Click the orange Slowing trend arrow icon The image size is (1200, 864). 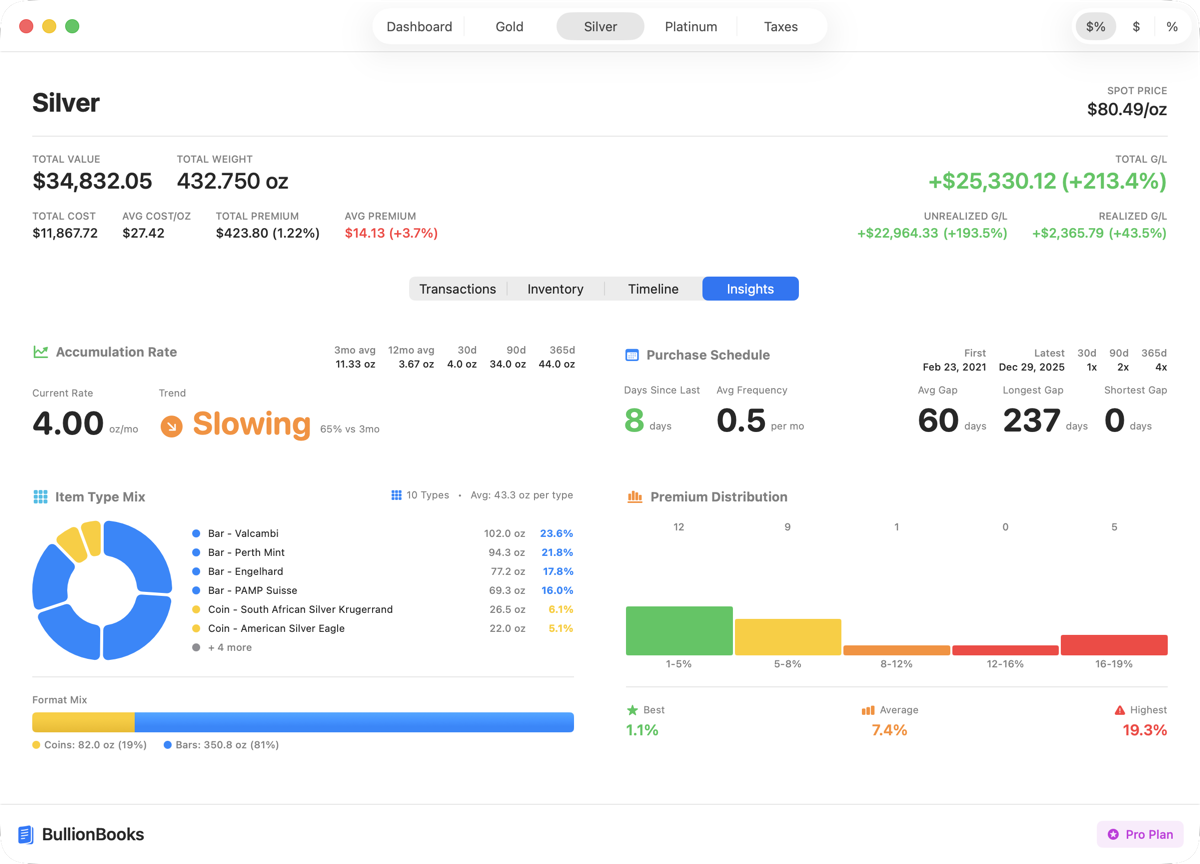(171, 426)
